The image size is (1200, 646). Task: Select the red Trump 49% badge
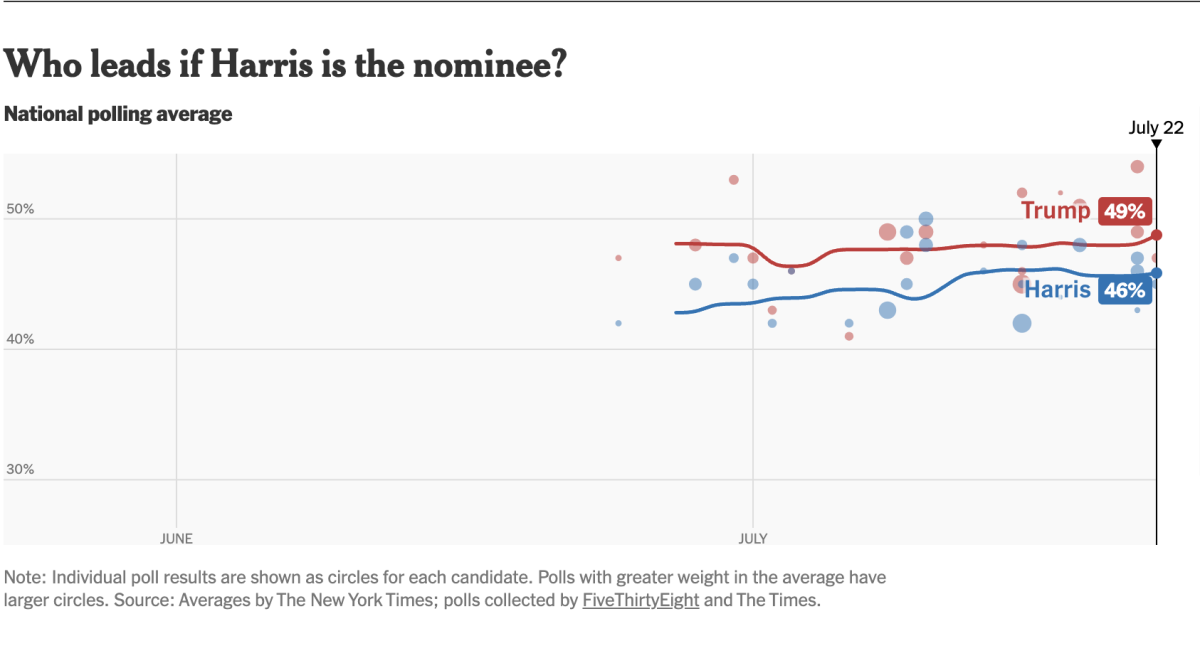tap(1125, 211)
